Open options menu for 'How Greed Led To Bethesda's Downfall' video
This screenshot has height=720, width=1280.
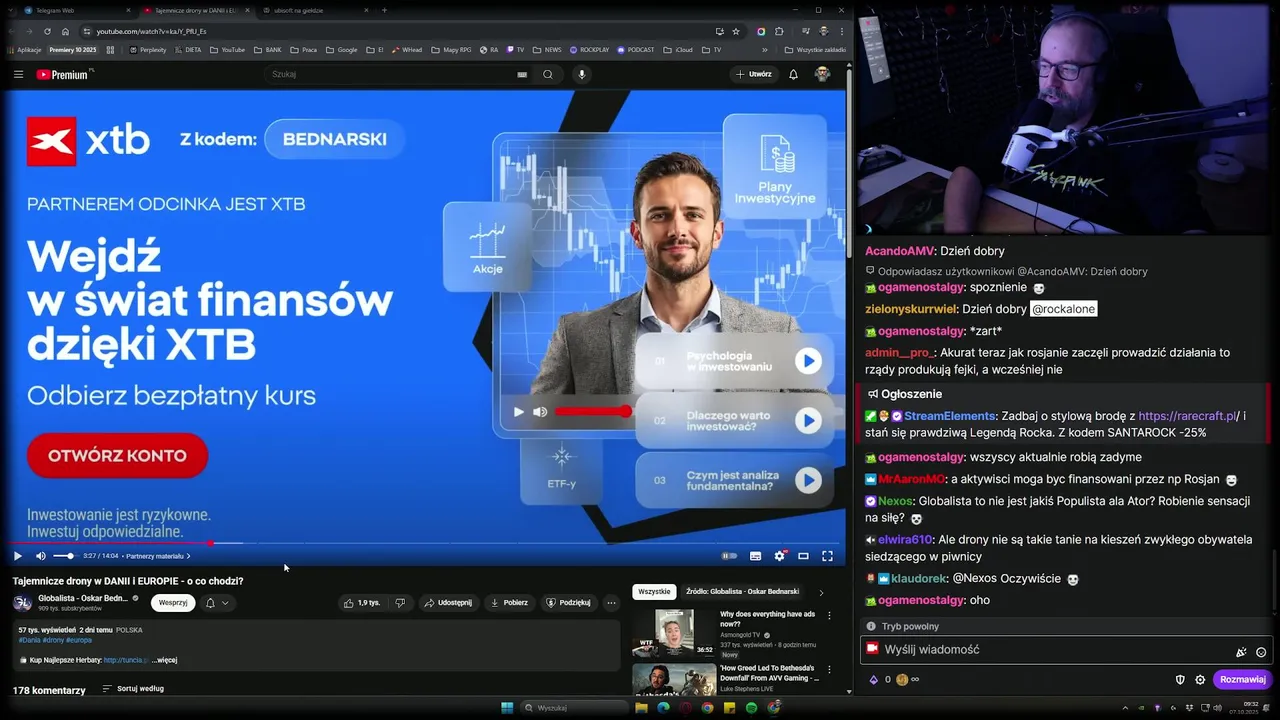[x=829, y=670]
